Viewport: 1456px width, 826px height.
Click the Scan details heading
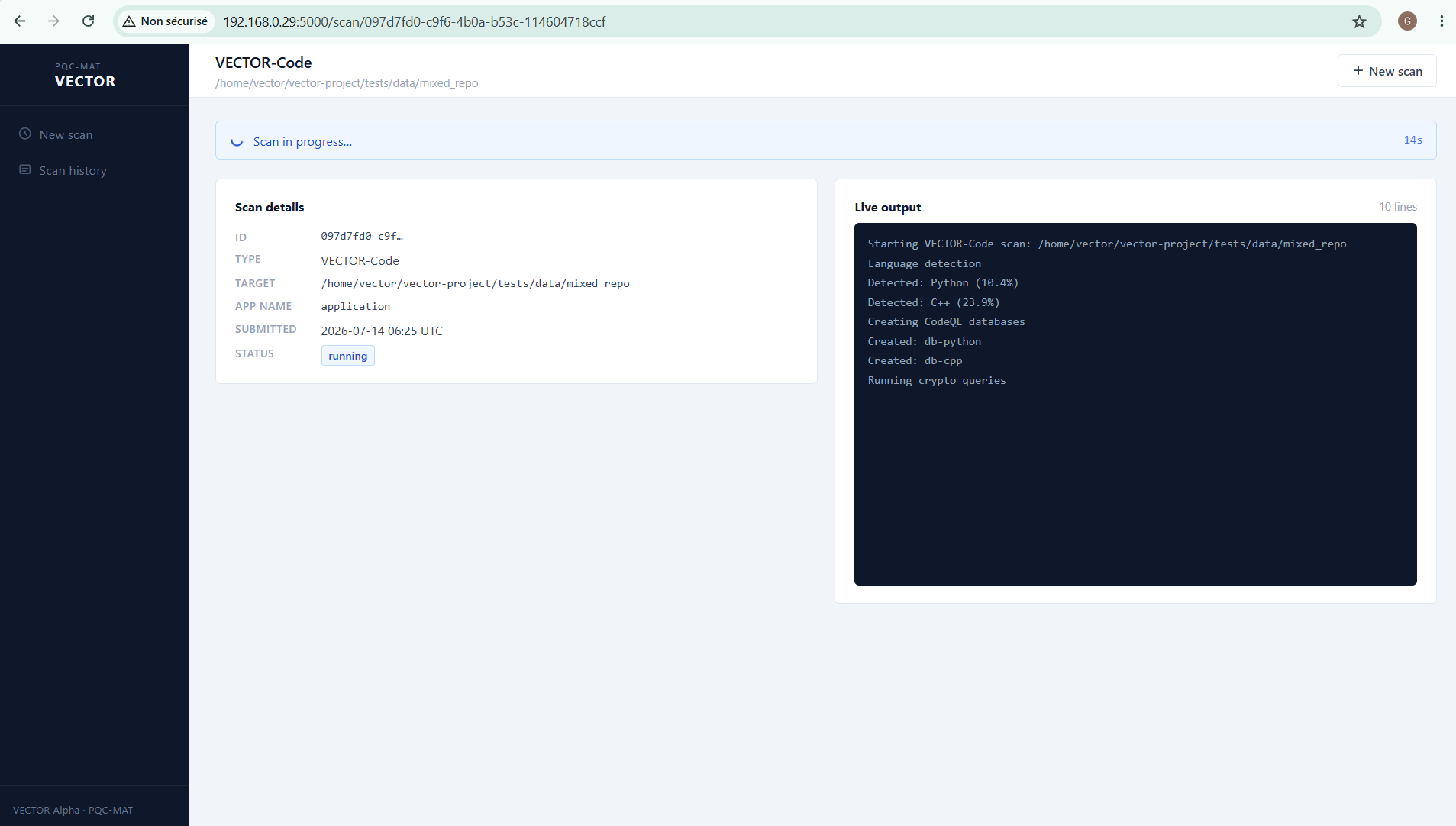[270, 207]
